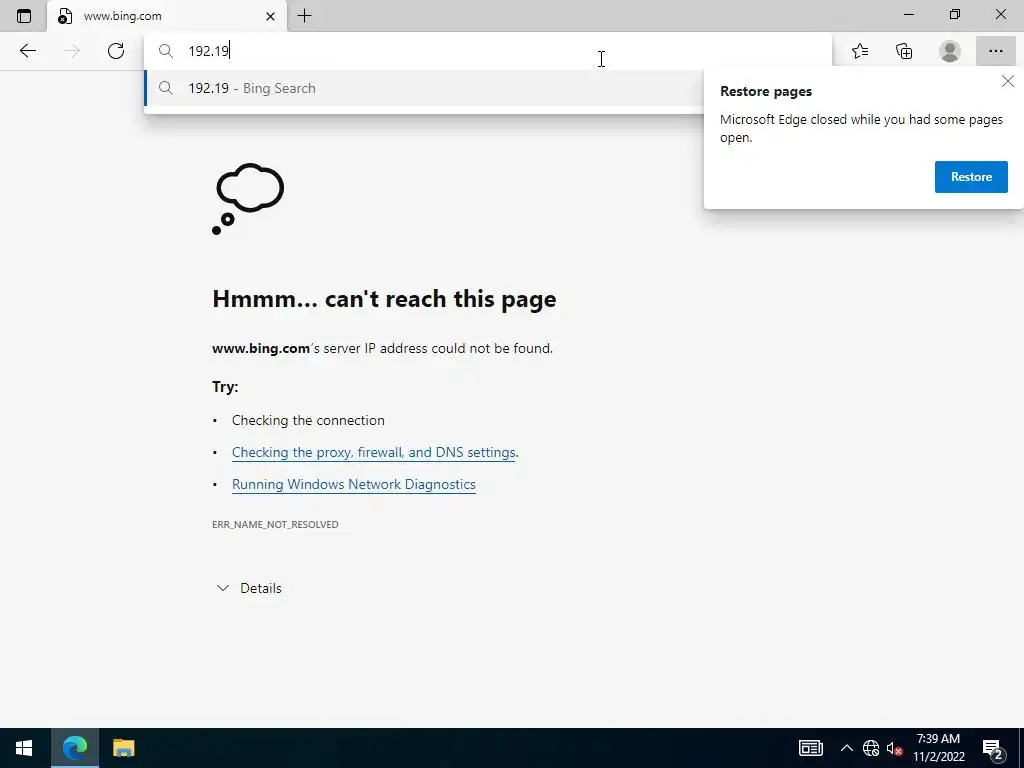
Task: Open Settings and more ellipsis menu
Action: pyautogui.click(x=995, y=51)
